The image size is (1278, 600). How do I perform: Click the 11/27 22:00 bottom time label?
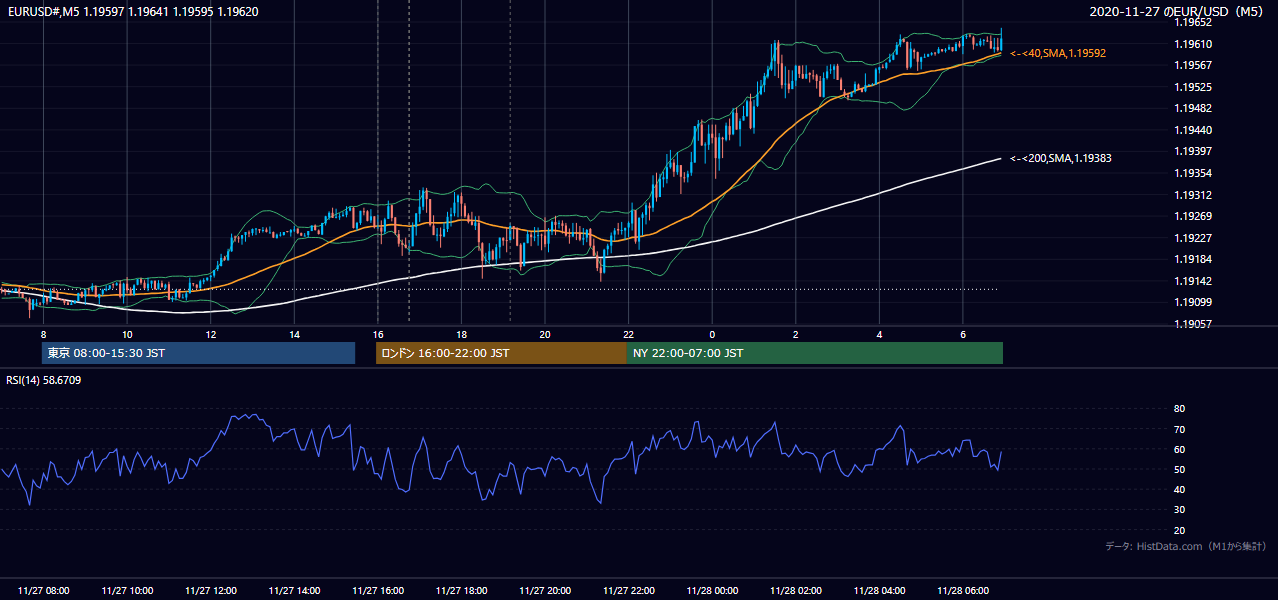click(629, 591)
